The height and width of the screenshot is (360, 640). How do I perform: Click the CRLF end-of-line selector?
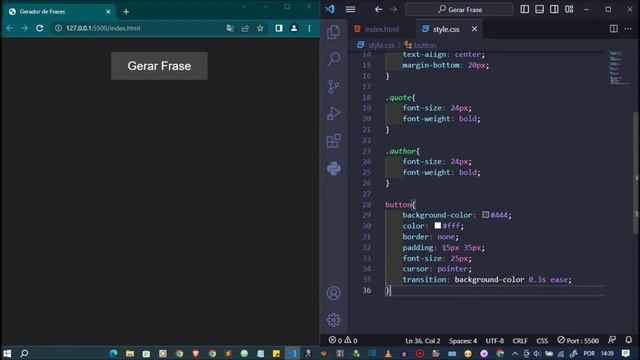tap(520, 340)
